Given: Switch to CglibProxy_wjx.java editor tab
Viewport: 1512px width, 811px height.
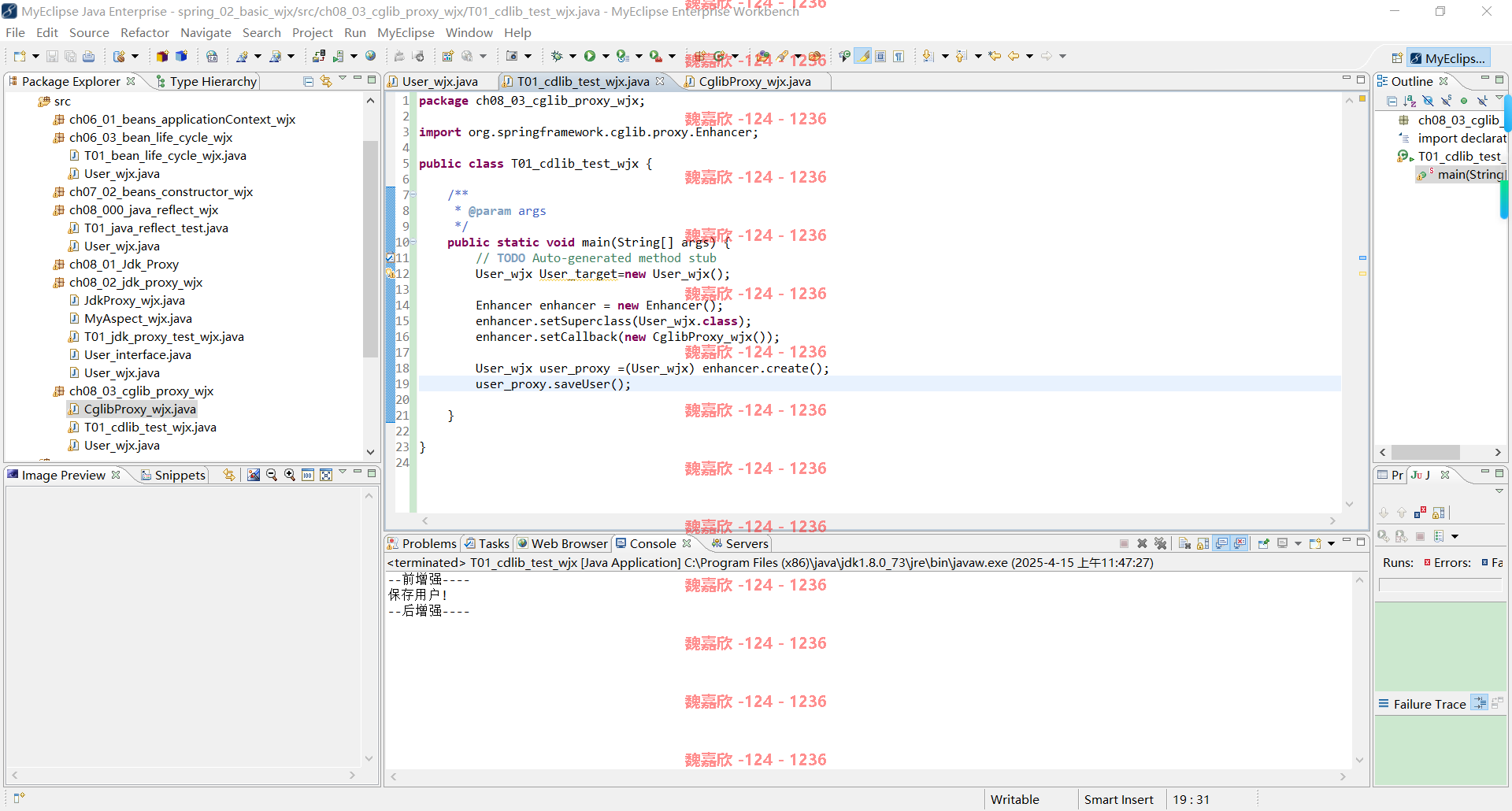Looking at the screenshot, I should tap(754, 81).
